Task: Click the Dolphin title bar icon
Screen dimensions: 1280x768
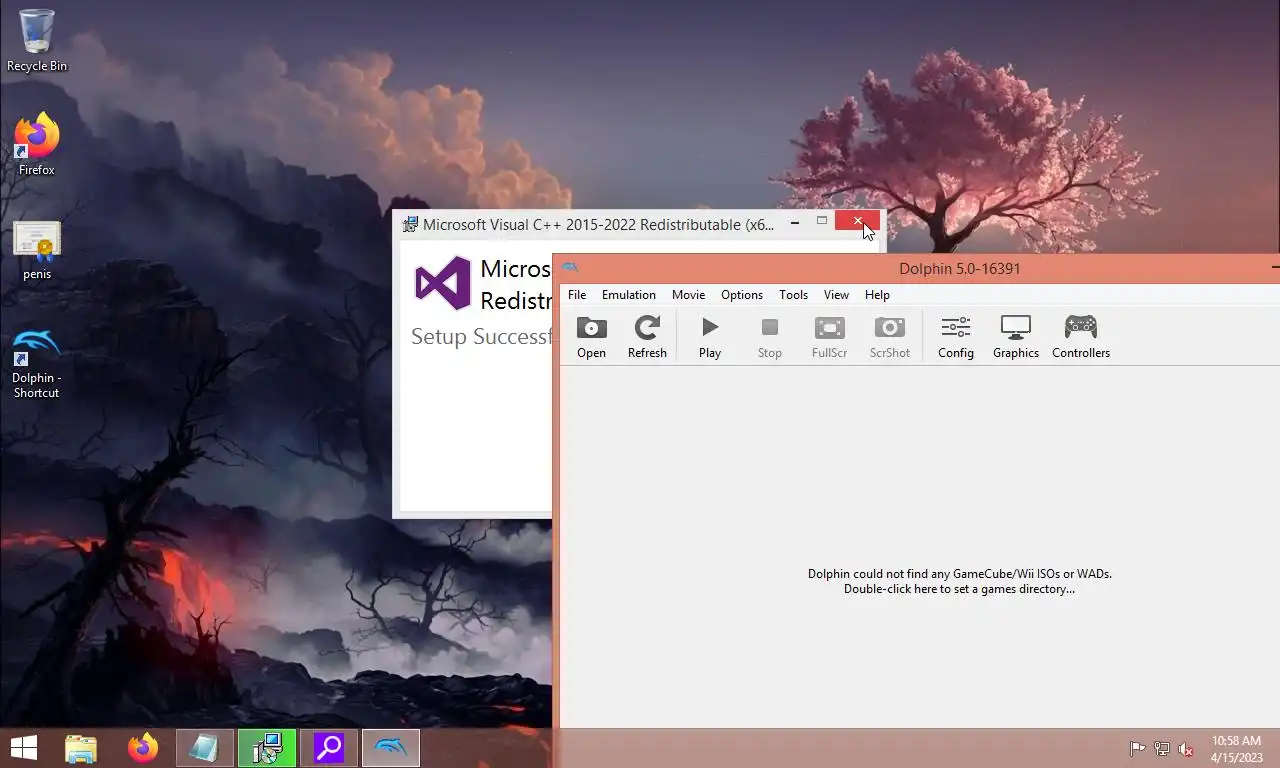Action: click(x=570, y=268)
